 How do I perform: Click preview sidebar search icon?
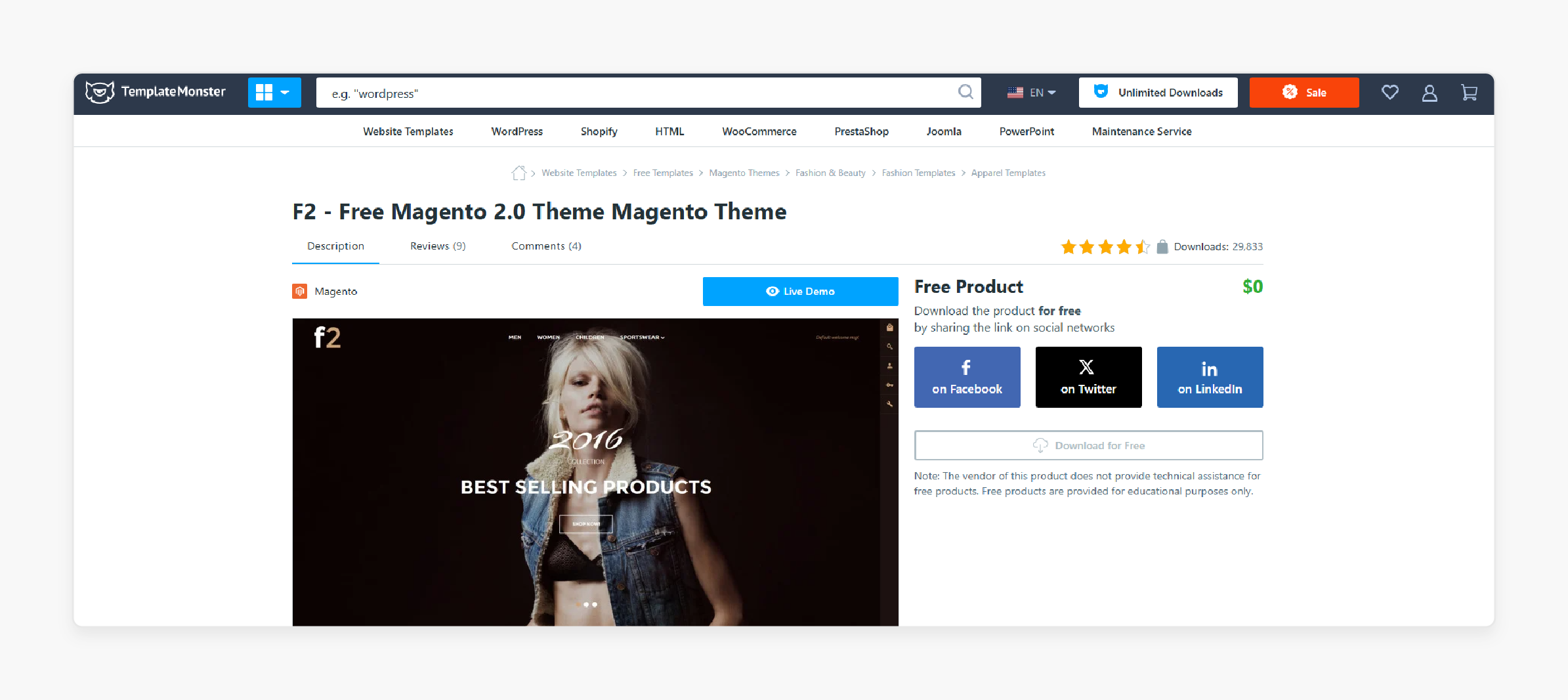tap(890, 347)
